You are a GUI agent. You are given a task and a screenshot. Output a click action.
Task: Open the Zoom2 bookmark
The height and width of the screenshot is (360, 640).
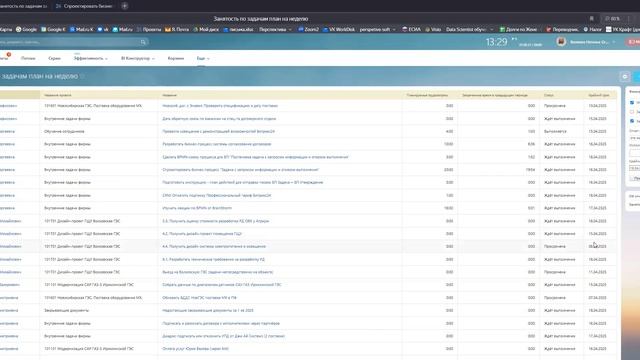tap(309, 29)
